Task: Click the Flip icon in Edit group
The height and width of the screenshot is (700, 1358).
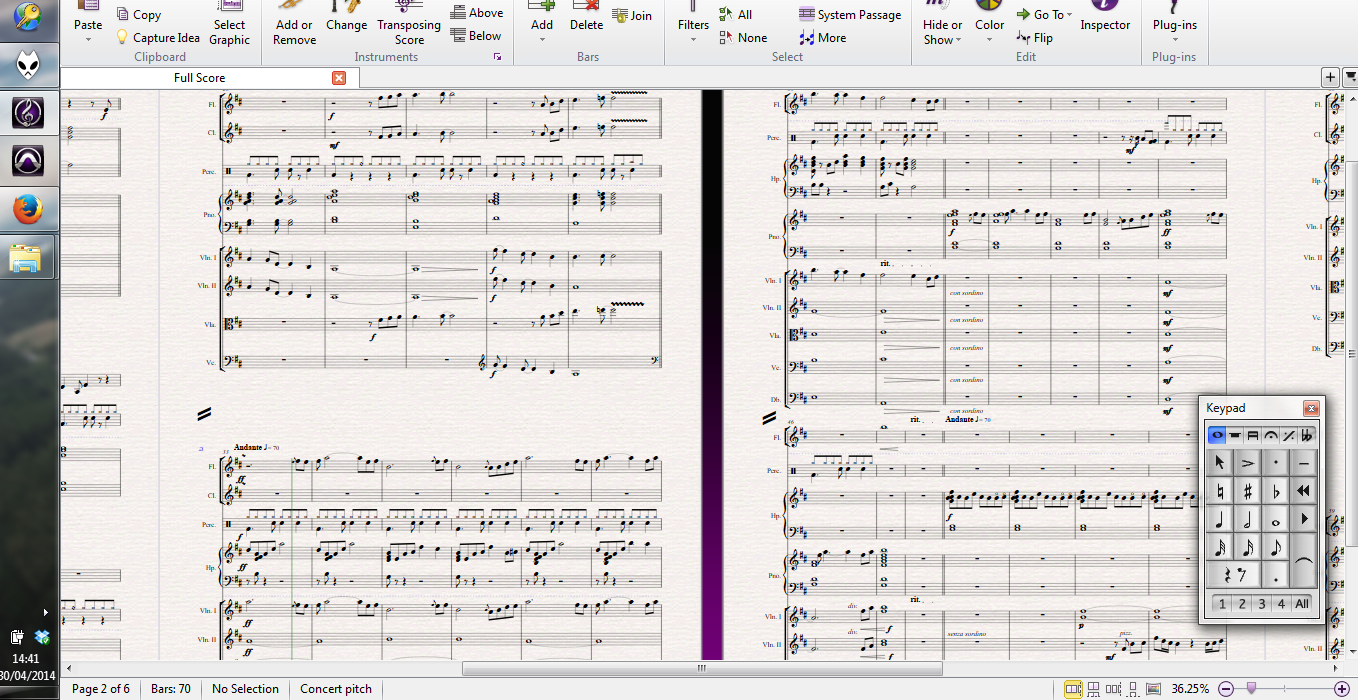Action: click(1024, 38)
